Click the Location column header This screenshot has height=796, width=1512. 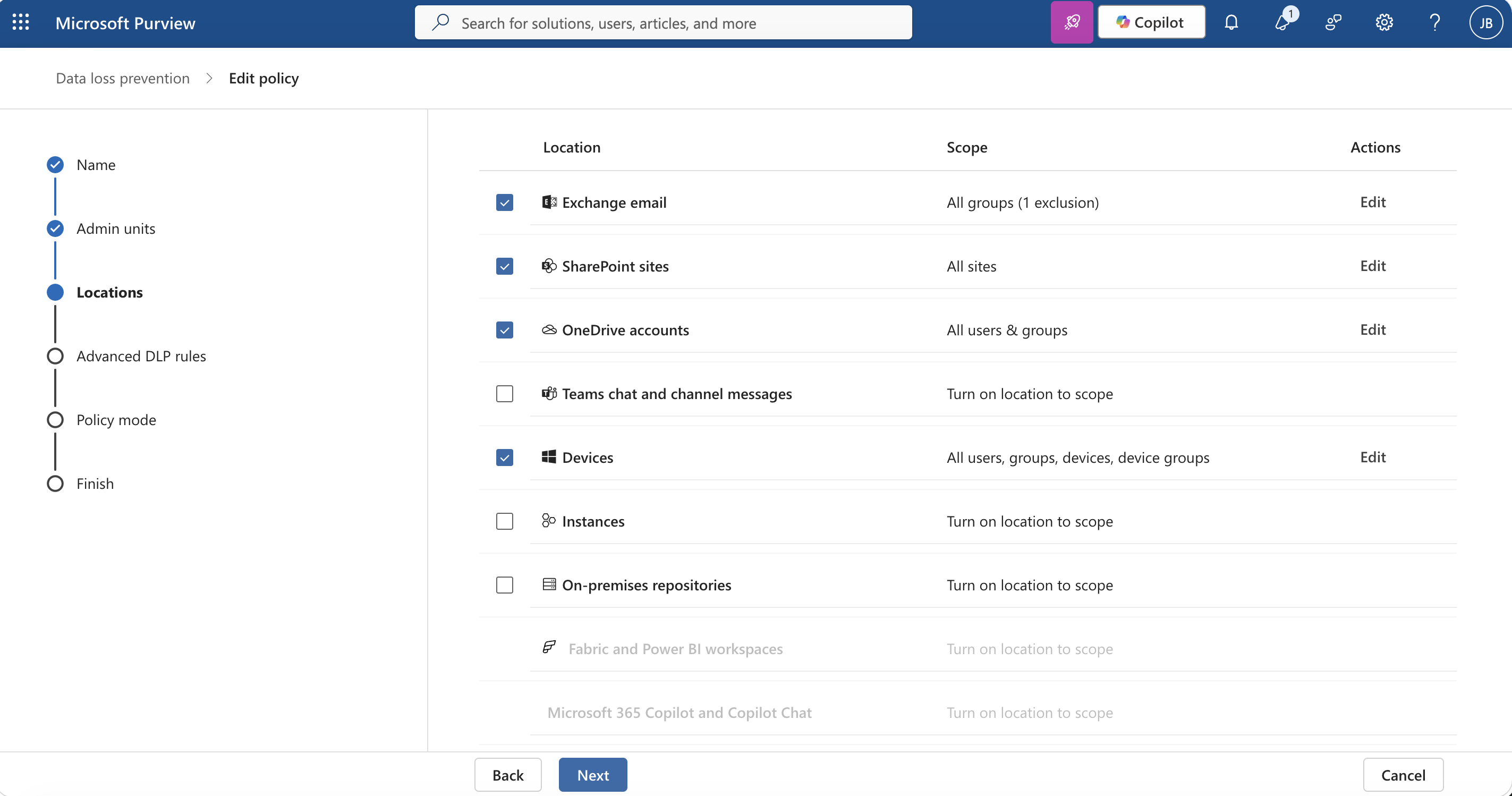(572, 147)
